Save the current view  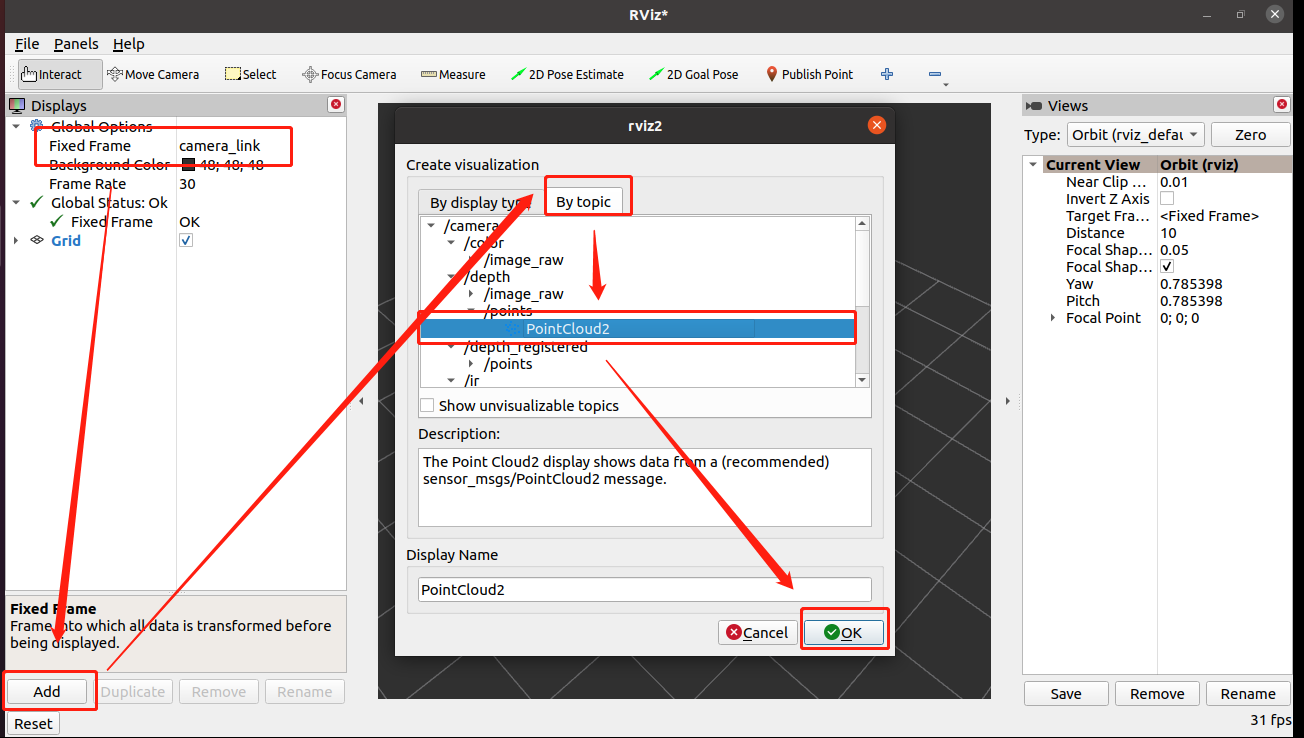tap(1066, 693)
